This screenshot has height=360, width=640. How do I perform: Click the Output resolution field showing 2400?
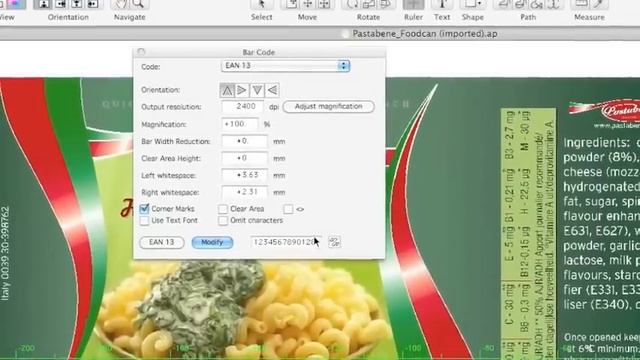coord(243,107)
